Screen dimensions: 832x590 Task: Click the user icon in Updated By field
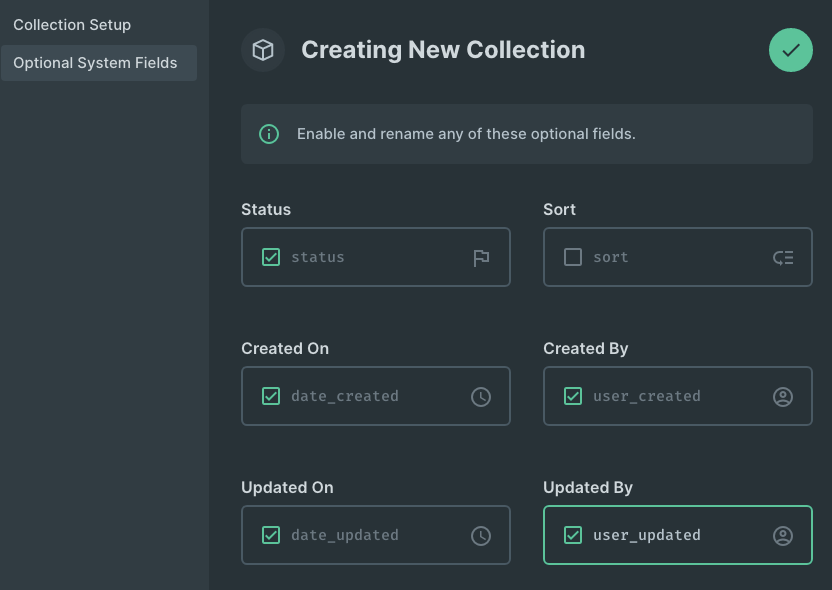point(783,536)
